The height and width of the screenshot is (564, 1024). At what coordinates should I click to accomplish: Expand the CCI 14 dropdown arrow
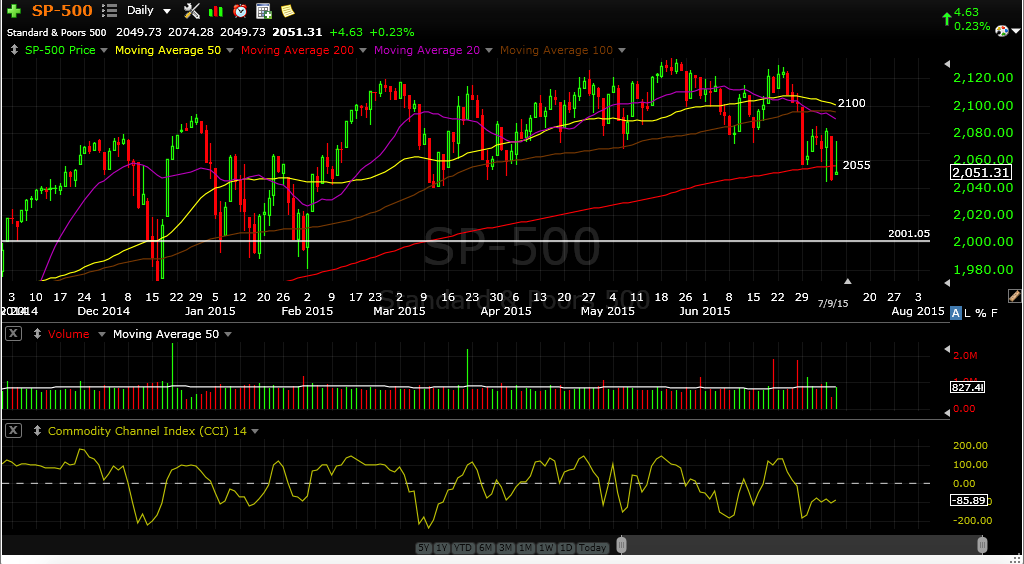click(255, 431)
